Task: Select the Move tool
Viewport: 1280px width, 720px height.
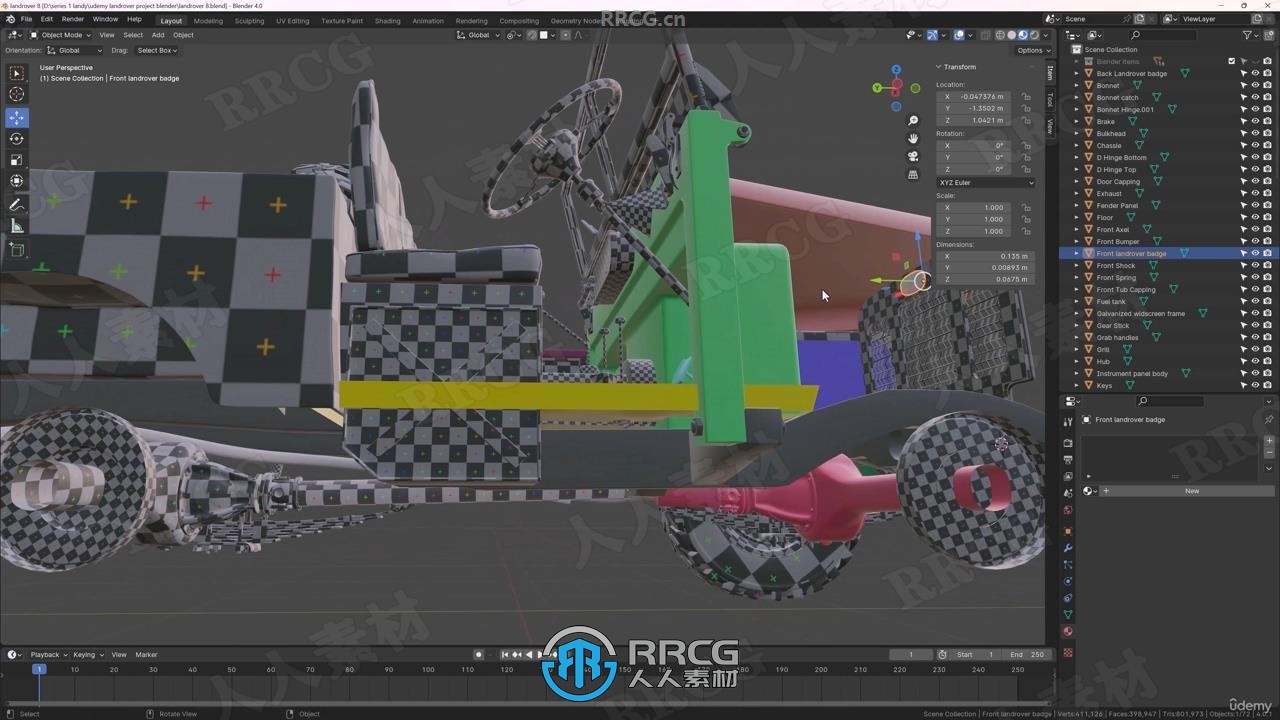Action: [x=16, y=118]
